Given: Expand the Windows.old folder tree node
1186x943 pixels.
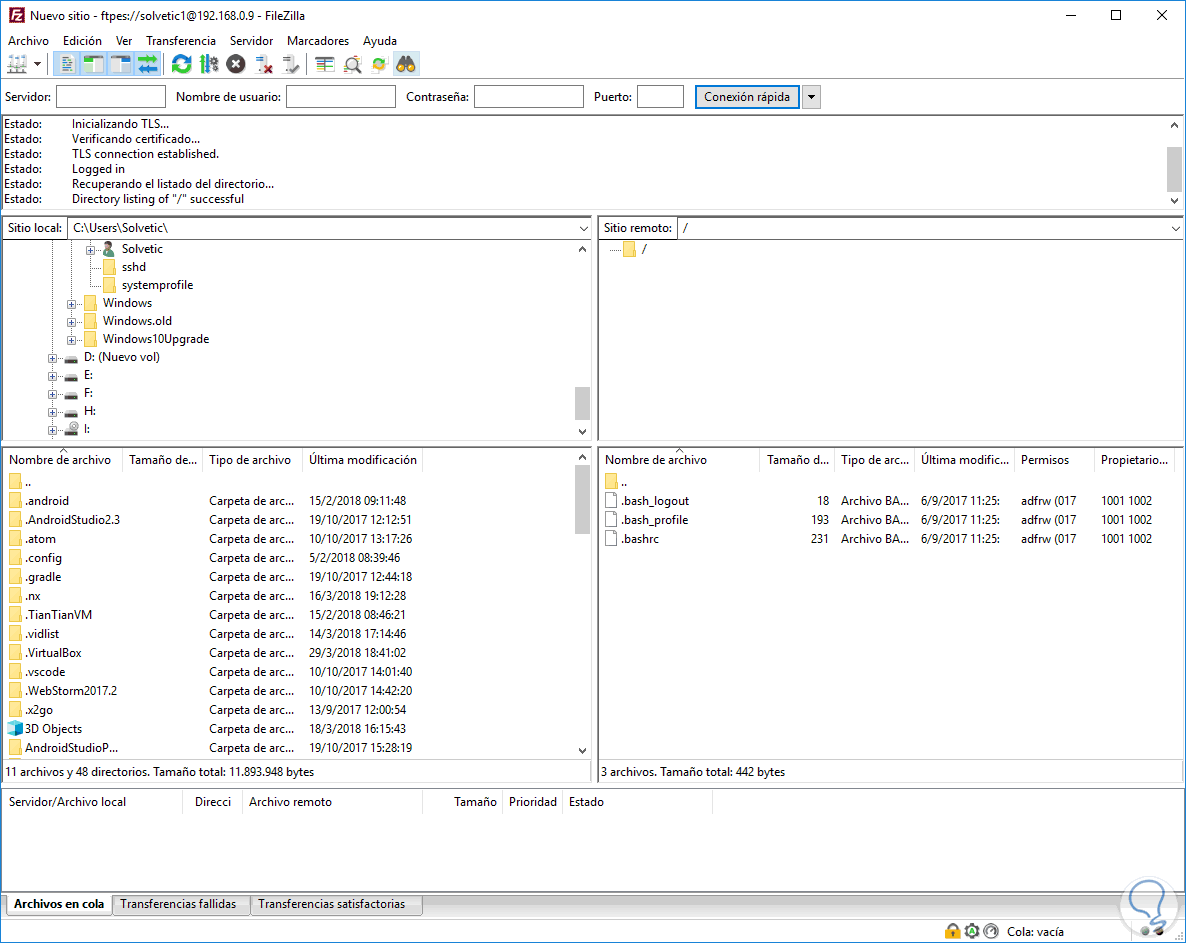Looking at the screenshot, I should (x=72, y=321).
